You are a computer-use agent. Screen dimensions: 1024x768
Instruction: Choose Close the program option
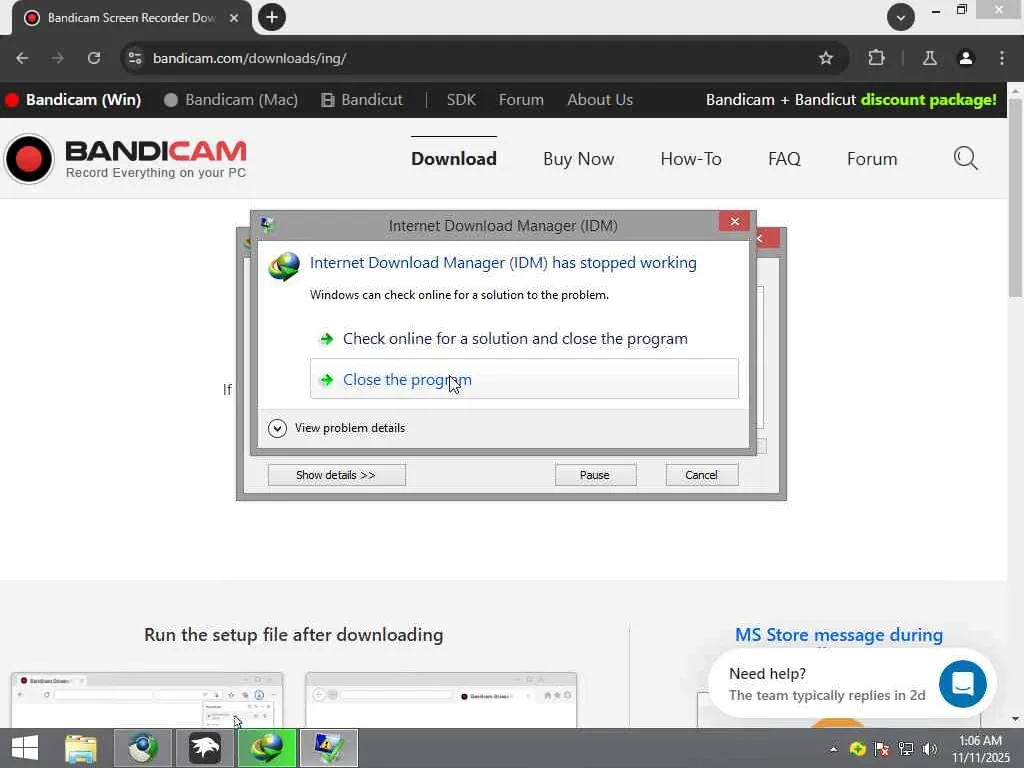click(x=524, y=379)
